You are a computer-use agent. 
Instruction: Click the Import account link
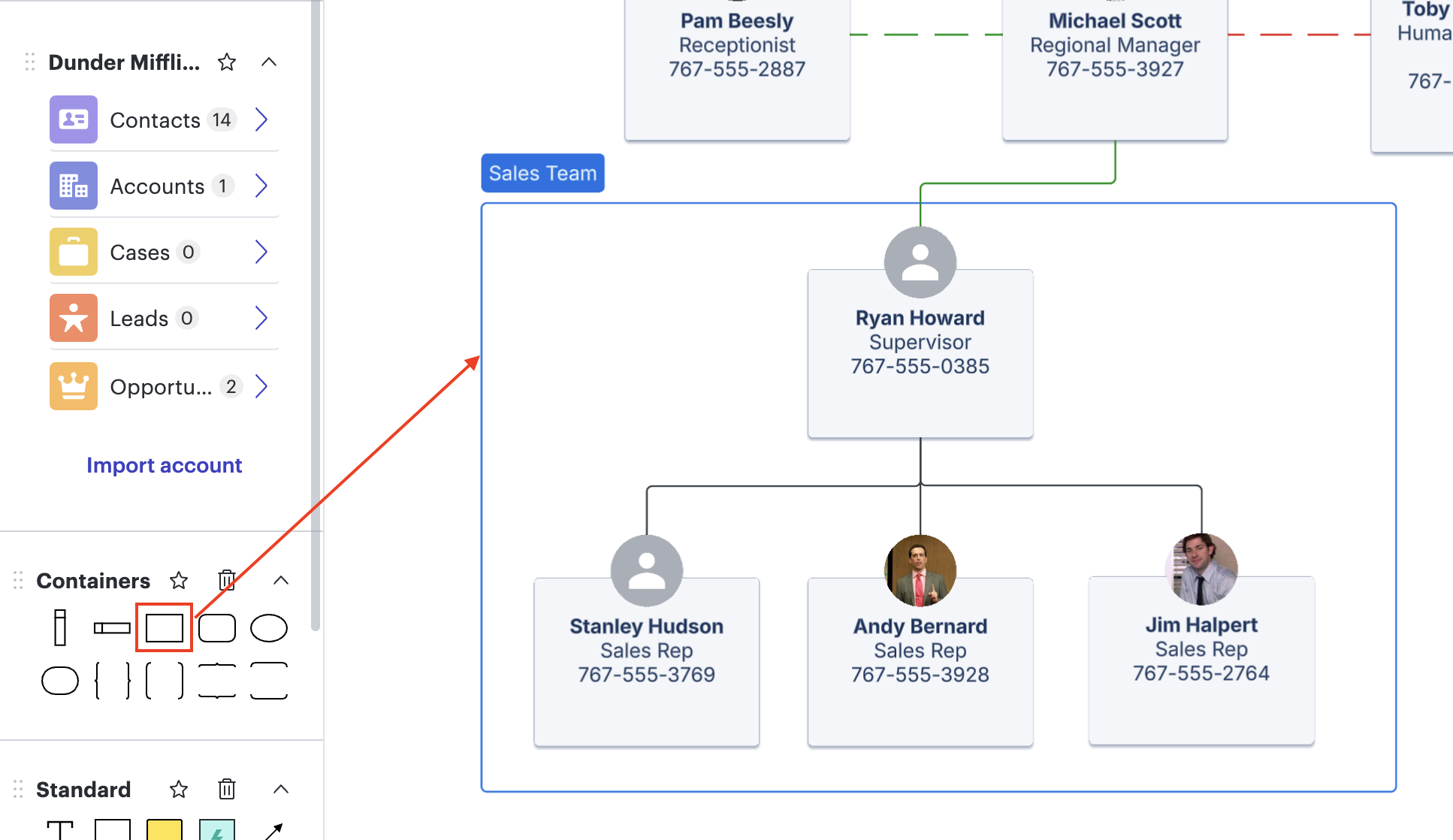[165, 465]
